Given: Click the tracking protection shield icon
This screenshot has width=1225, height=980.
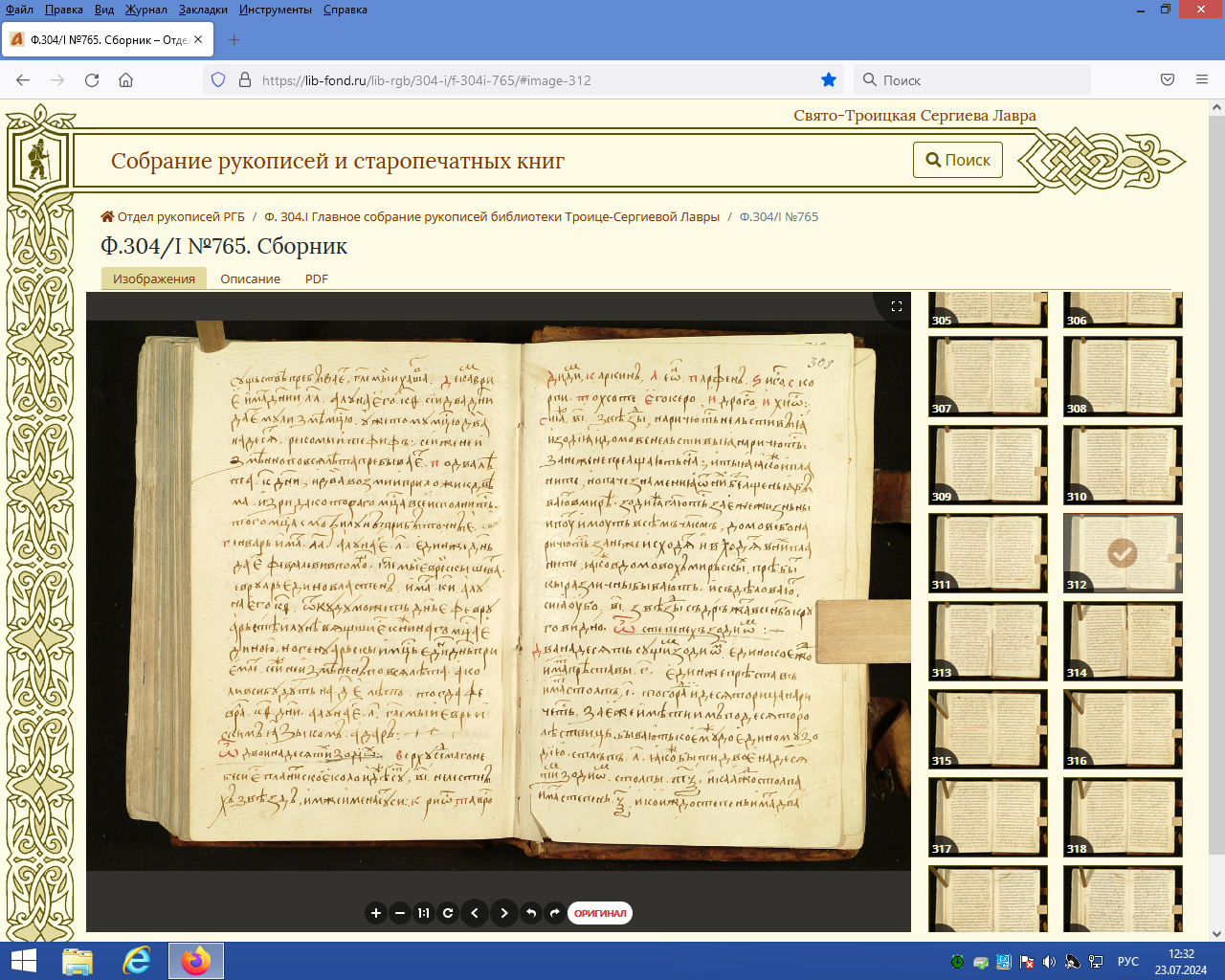Looking at the screenshot, I should 218,80.
